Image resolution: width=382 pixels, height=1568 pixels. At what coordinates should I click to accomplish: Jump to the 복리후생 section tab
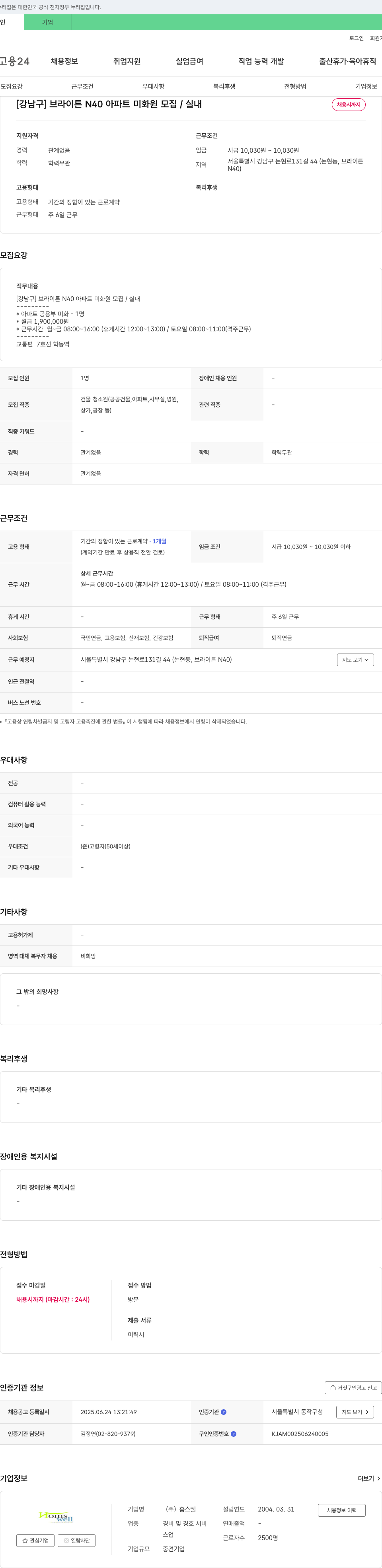pyautogui.click(x=224, y=86)
